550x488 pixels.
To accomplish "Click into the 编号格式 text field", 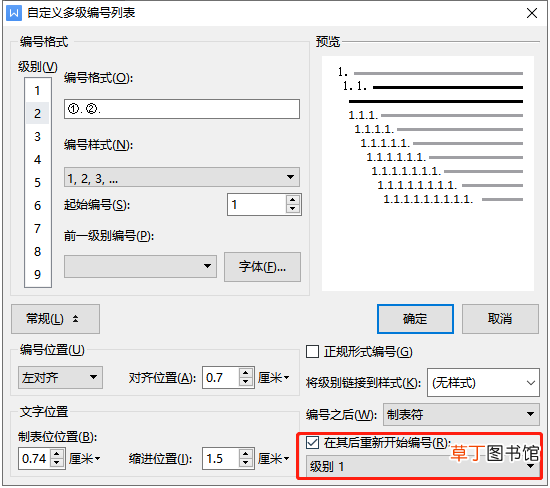I will (x=182, y=109).
